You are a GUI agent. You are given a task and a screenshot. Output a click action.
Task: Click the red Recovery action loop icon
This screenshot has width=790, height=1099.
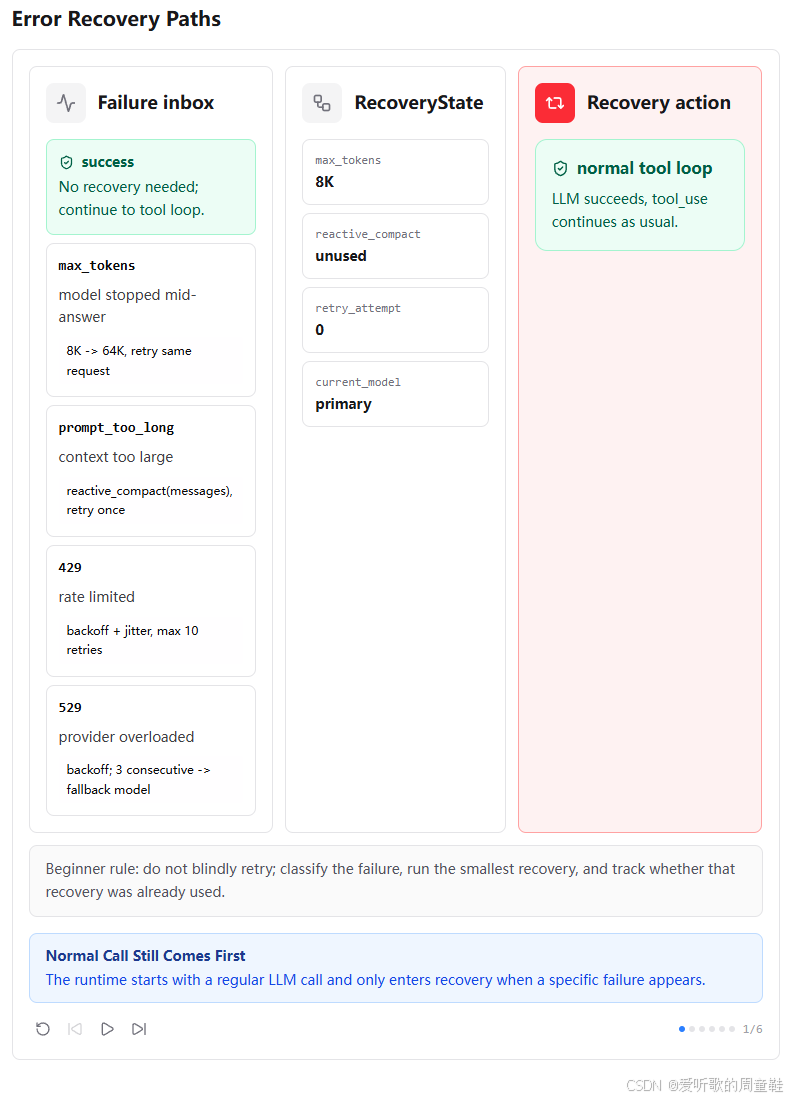tap(554, 103)
